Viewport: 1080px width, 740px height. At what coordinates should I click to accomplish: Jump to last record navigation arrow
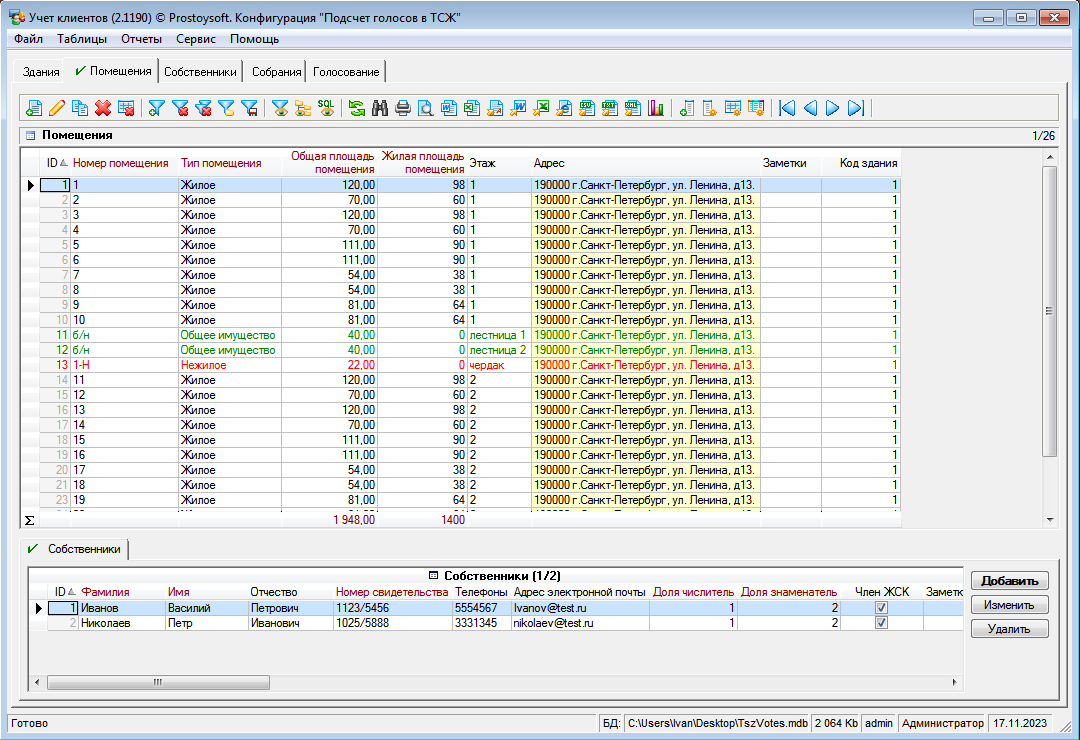coord(856,108)
